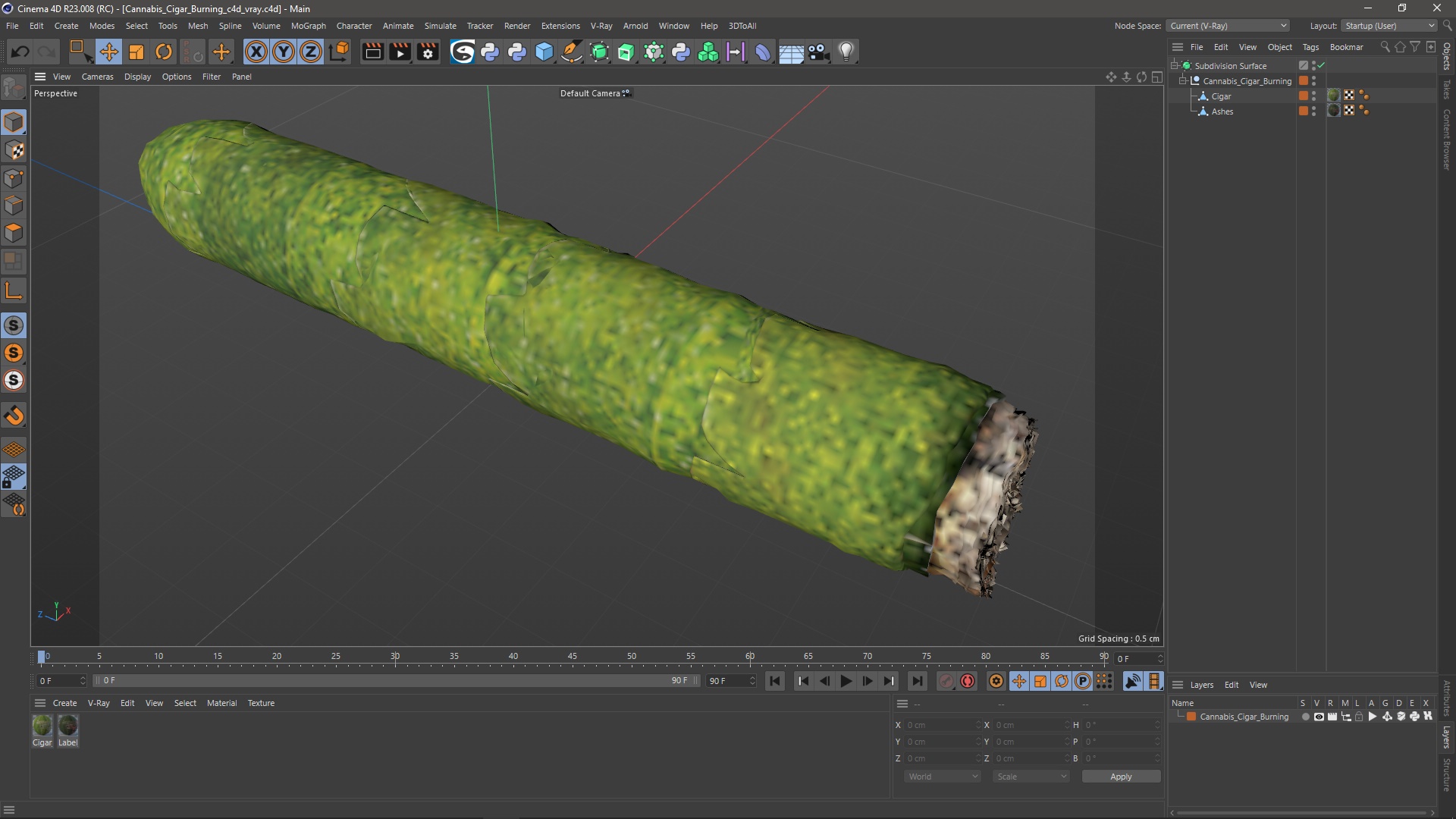1456x819 pixels.
Task: Select the Label material thumbnail
Action: click(x=68, y=726)
